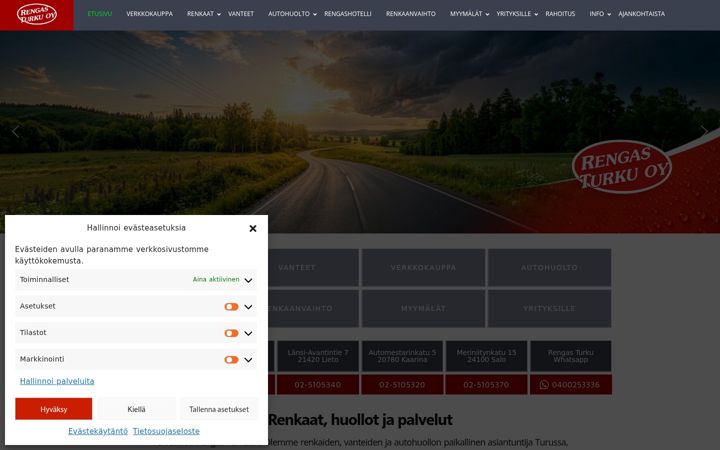The height and width of the screenshot is (450, 720).
Task: Open Vanteet from the top navigation
Action: coord(241,14)
